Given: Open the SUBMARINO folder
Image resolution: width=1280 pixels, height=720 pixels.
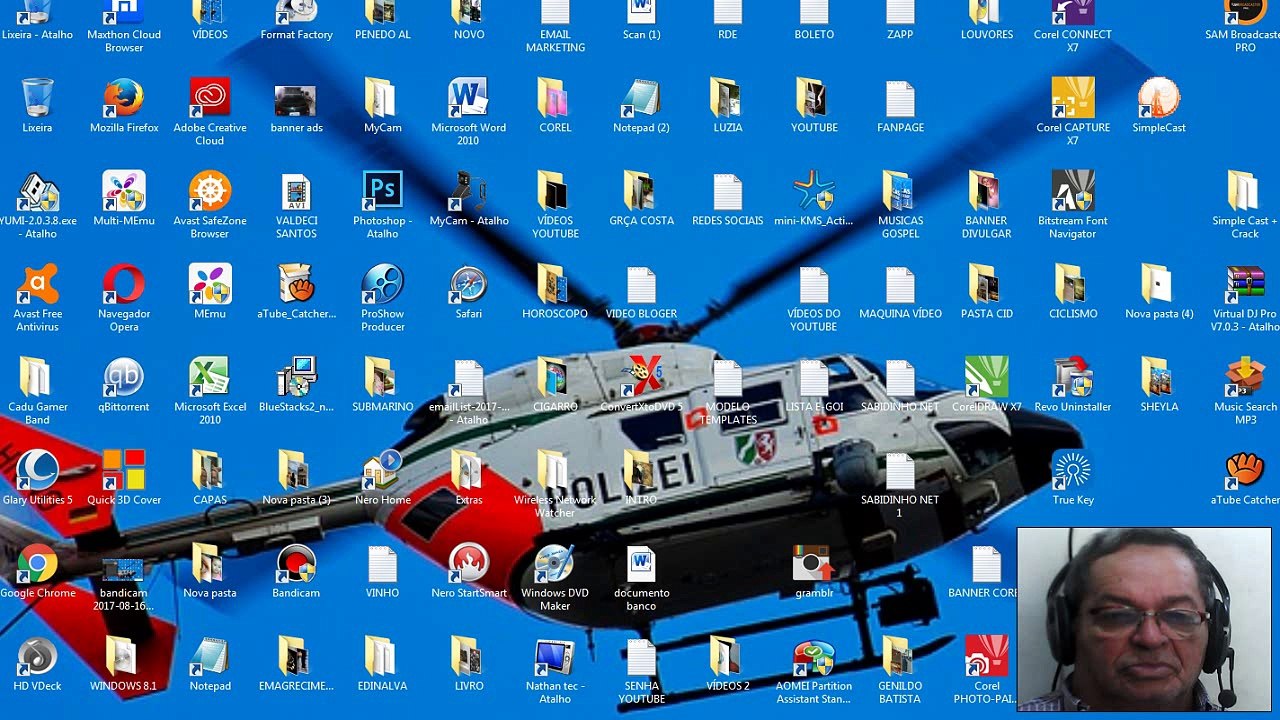Looking at the screenshot, I should (382, 378).
